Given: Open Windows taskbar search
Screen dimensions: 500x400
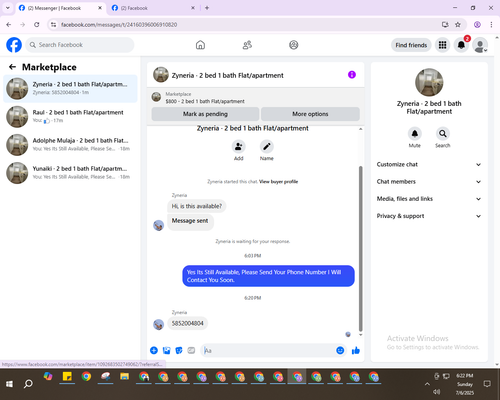Looking at the screenshot, I should 28,384.
